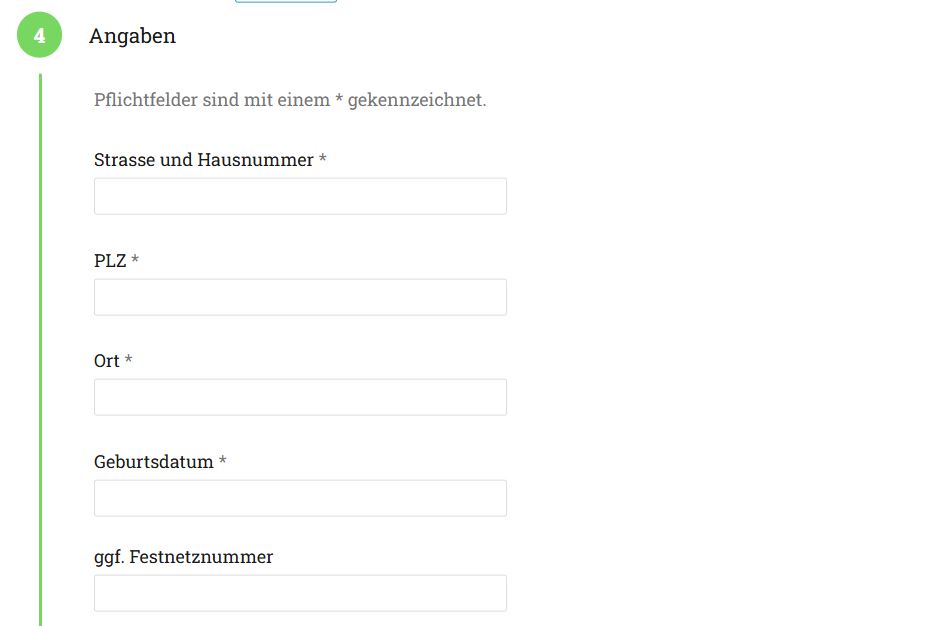Click the PLZ field label
The height and width of the screenshot is (626, 952).
pyautogui.click(x=110, y=261)
